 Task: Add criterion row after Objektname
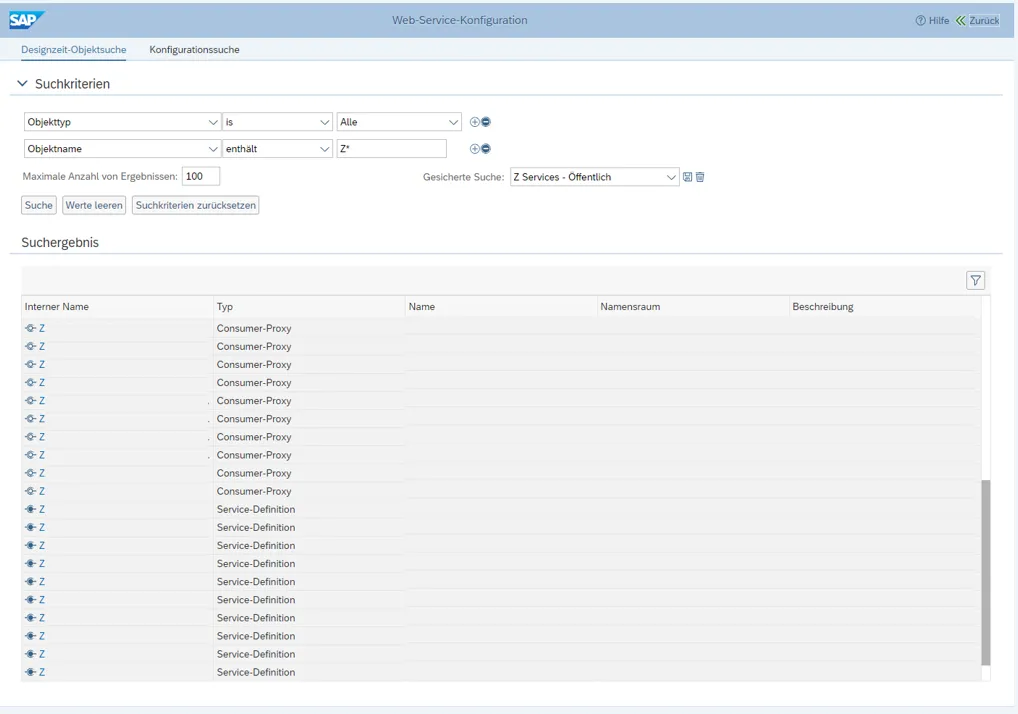pyautogui.click(x=475, y=149)
